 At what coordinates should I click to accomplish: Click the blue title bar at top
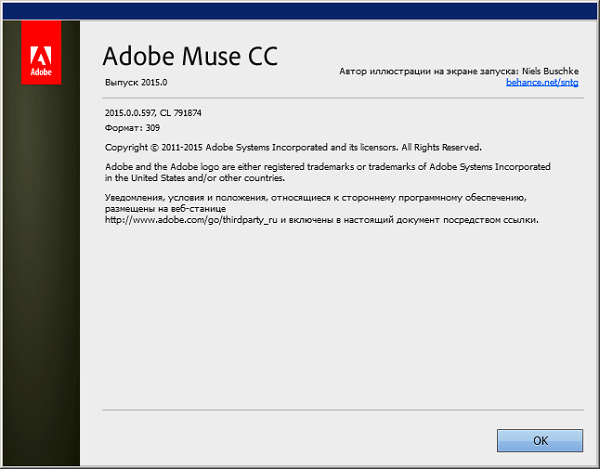[x=300, y=10]
